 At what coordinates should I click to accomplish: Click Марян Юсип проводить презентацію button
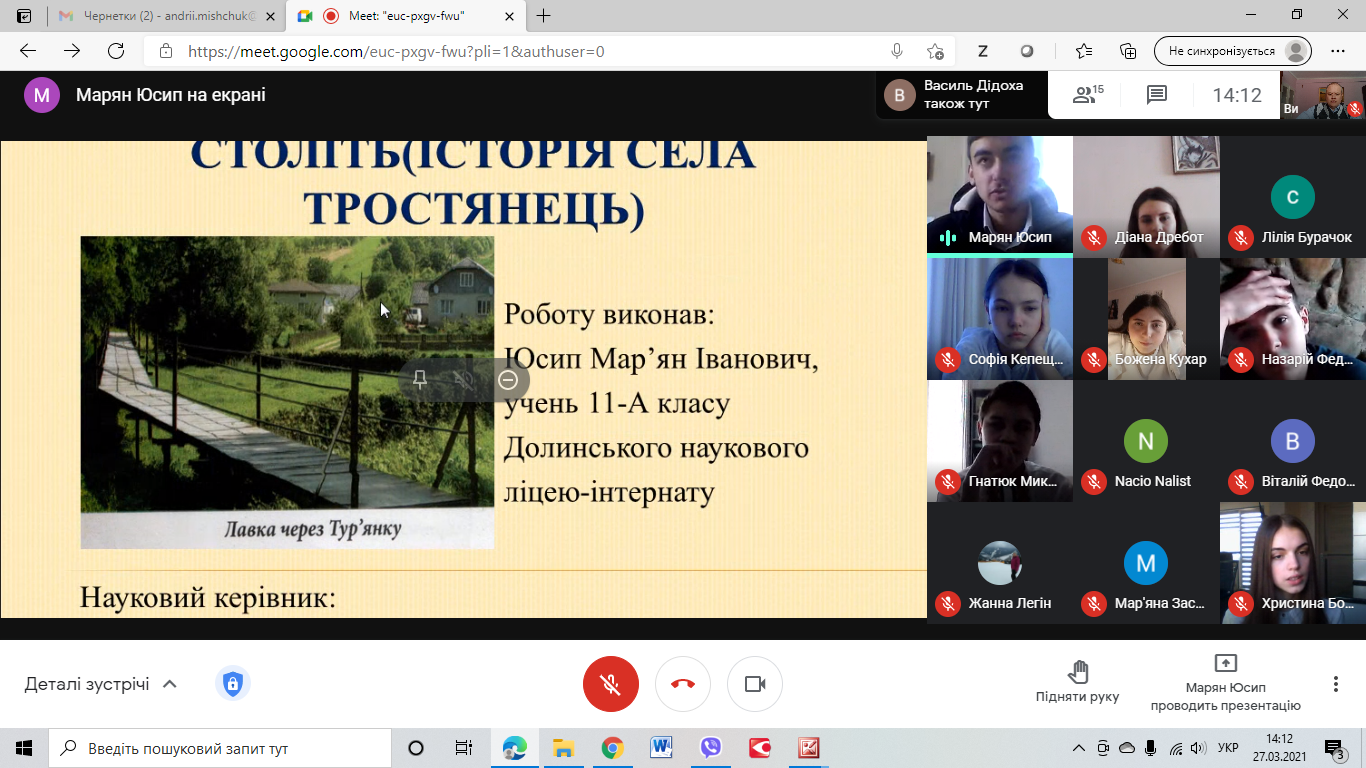tap(1225, 682)
